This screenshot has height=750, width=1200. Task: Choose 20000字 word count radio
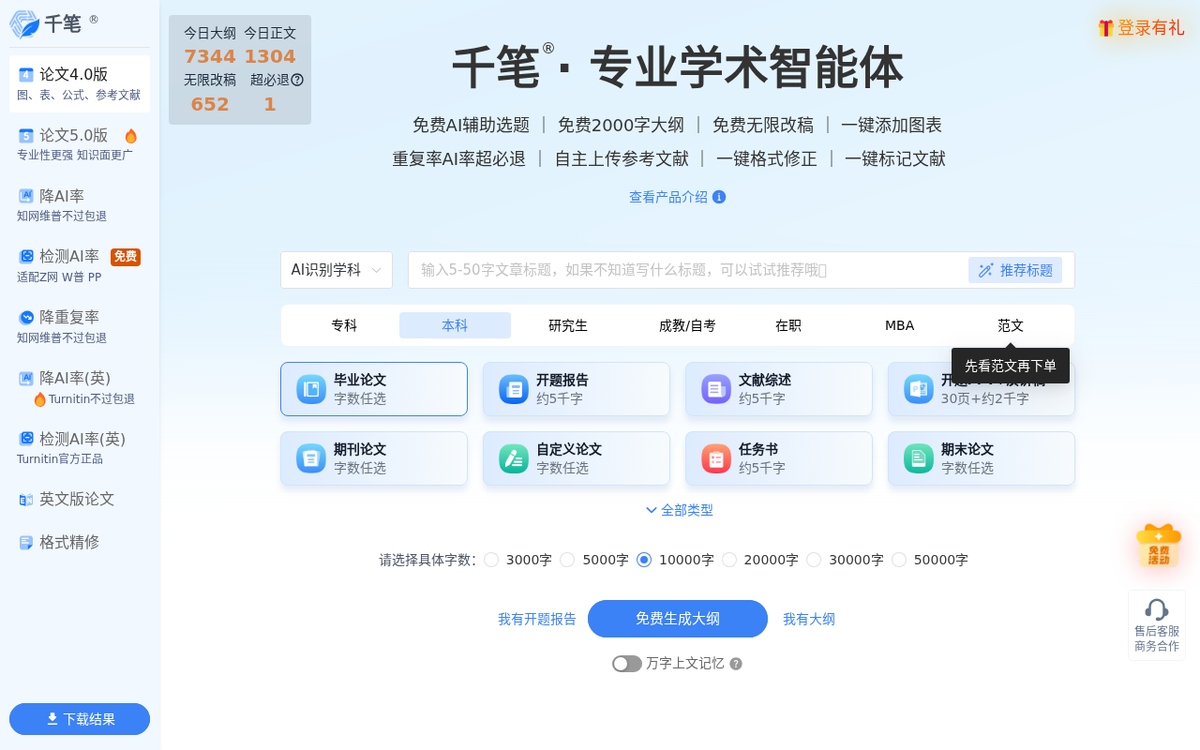tap(729, 560)
